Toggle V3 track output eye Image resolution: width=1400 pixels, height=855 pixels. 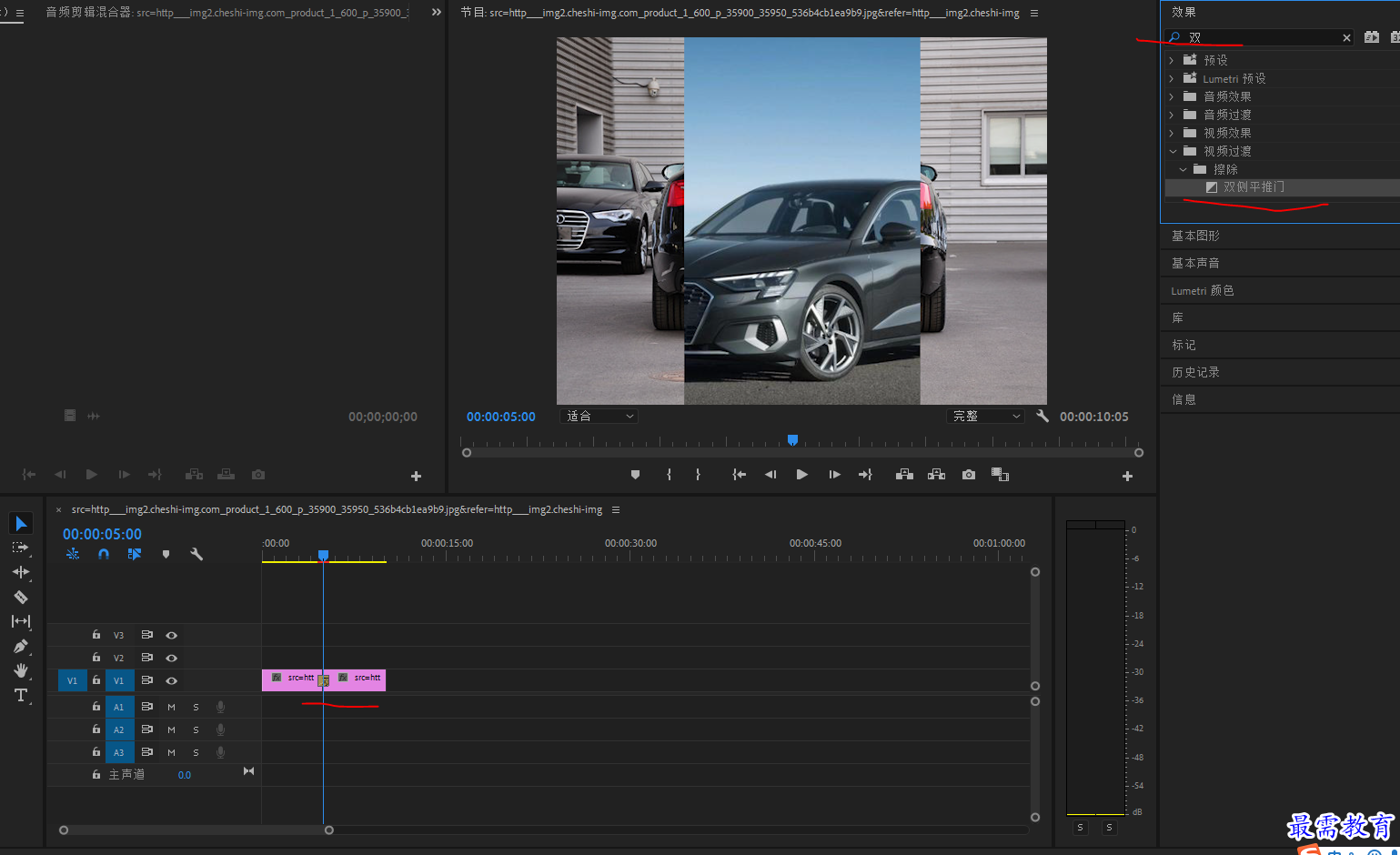coord(171,635)
